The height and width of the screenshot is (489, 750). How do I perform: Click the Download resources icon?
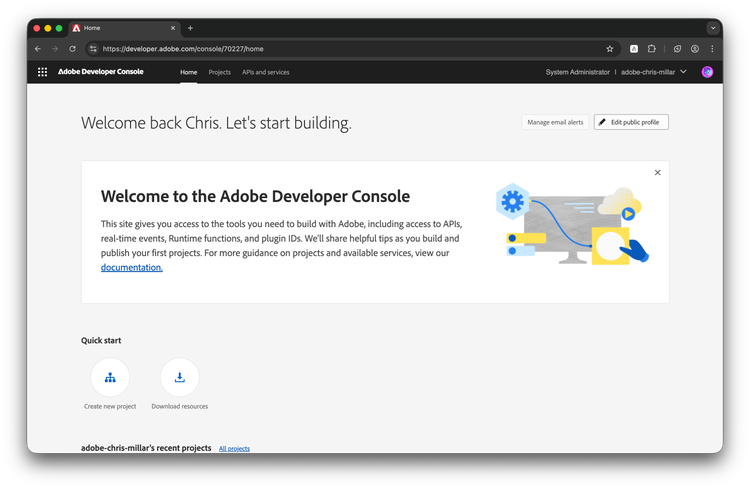pyautogui.click(x=180, y=378)
